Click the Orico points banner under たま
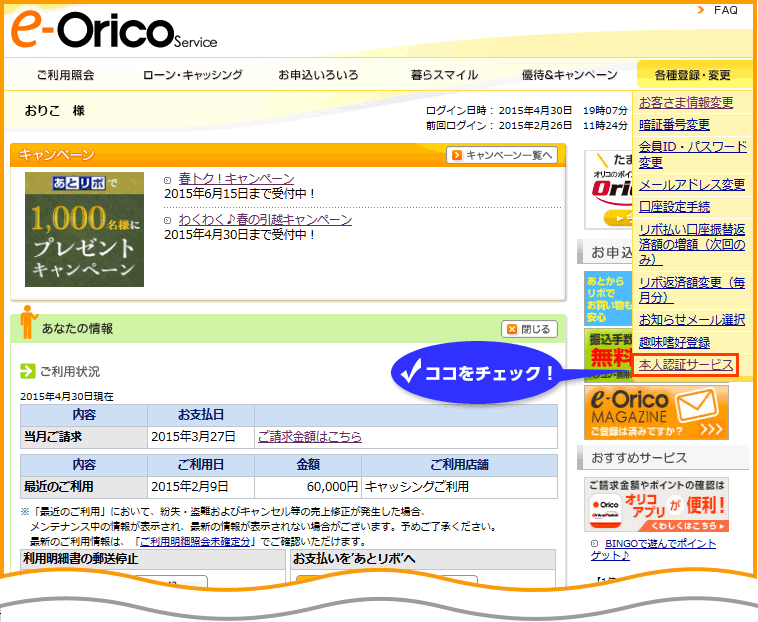The image size is (758, 622). pos(609,189)
